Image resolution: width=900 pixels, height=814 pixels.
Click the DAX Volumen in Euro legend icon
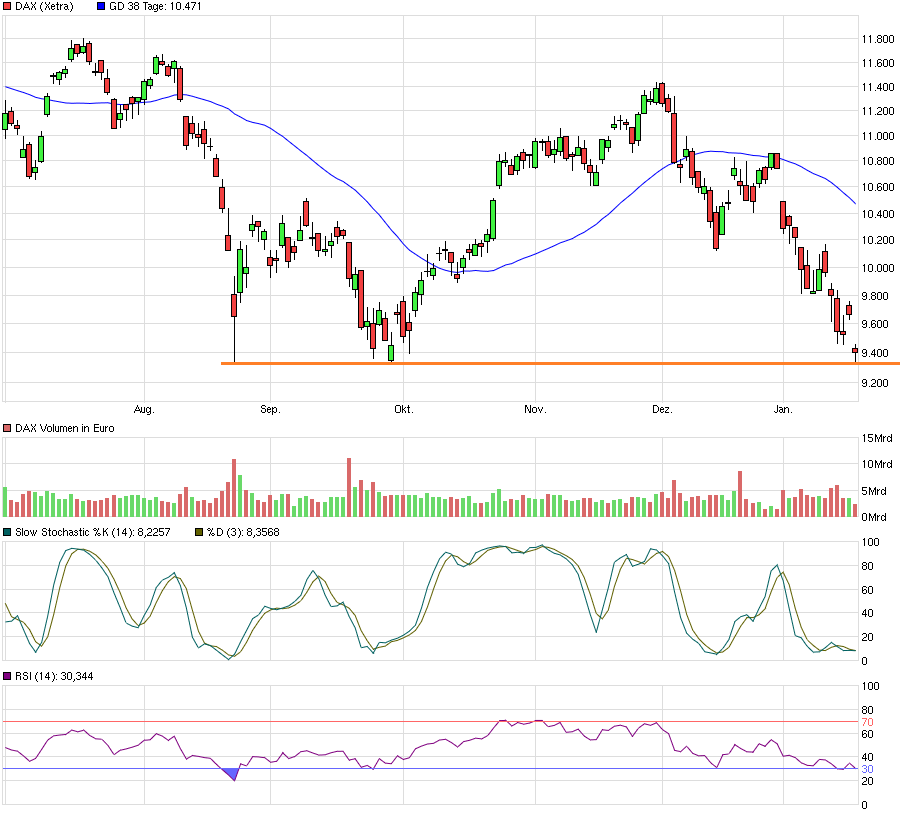[8, 427]
